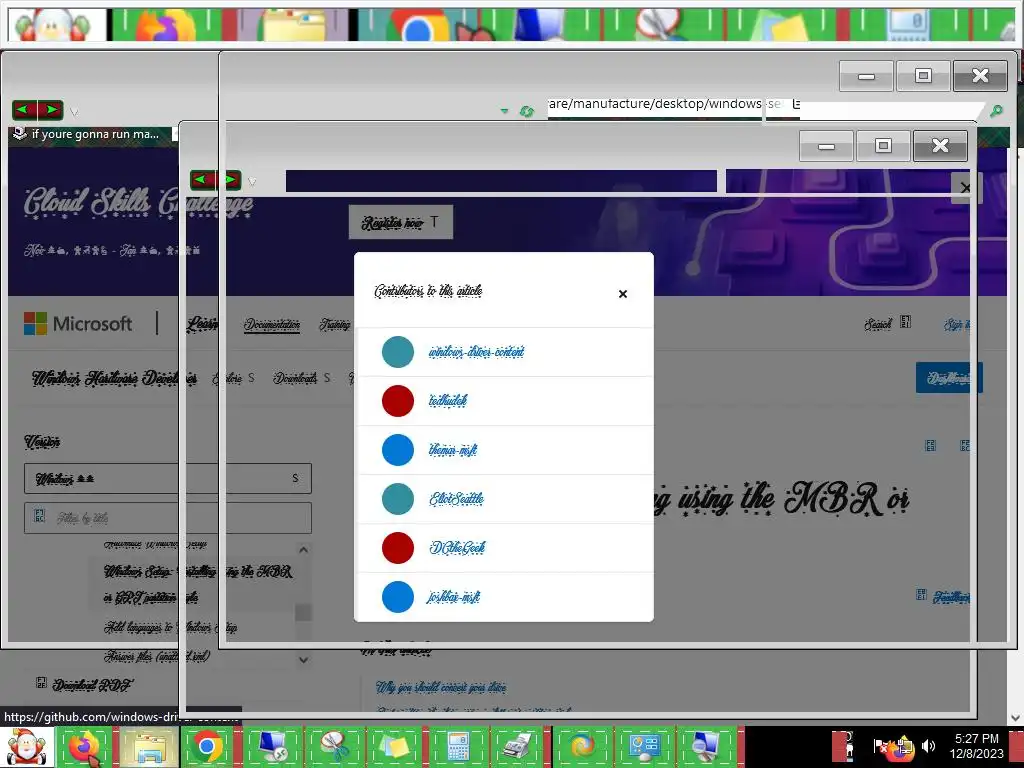Open themar-msft contributor profile link

pos(453,449)
